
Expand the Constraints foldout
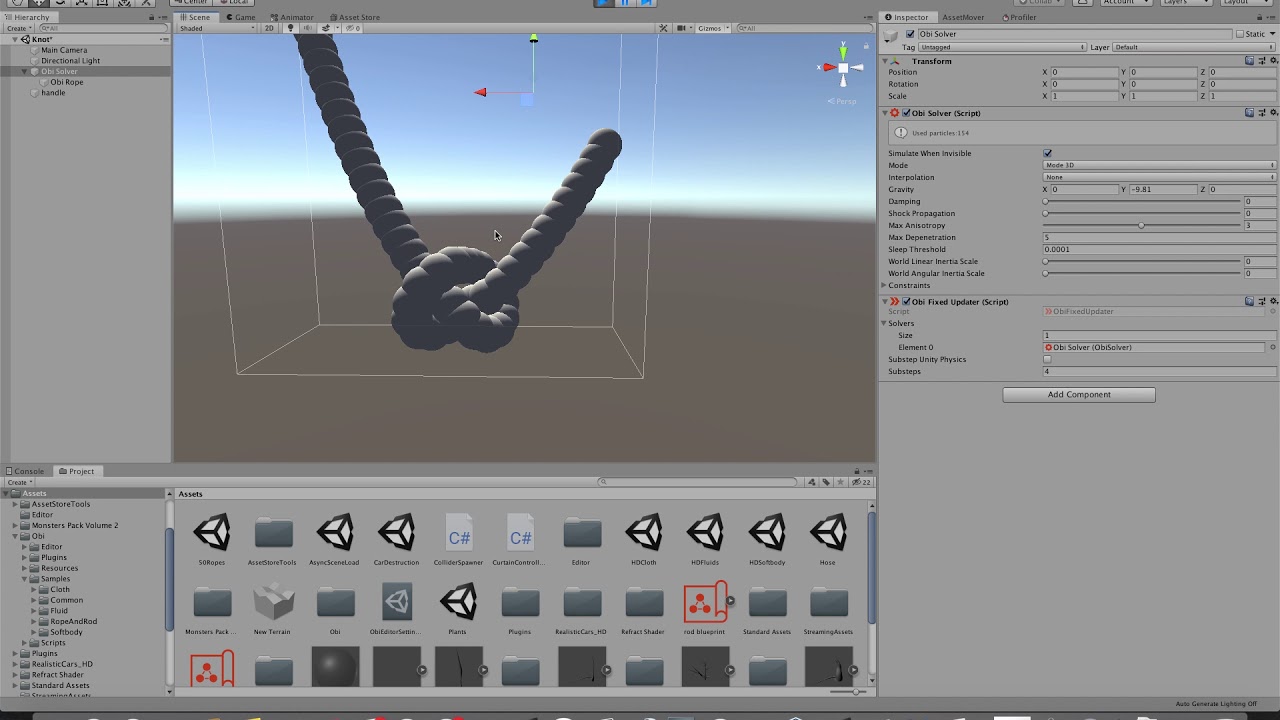pos(885,285)
